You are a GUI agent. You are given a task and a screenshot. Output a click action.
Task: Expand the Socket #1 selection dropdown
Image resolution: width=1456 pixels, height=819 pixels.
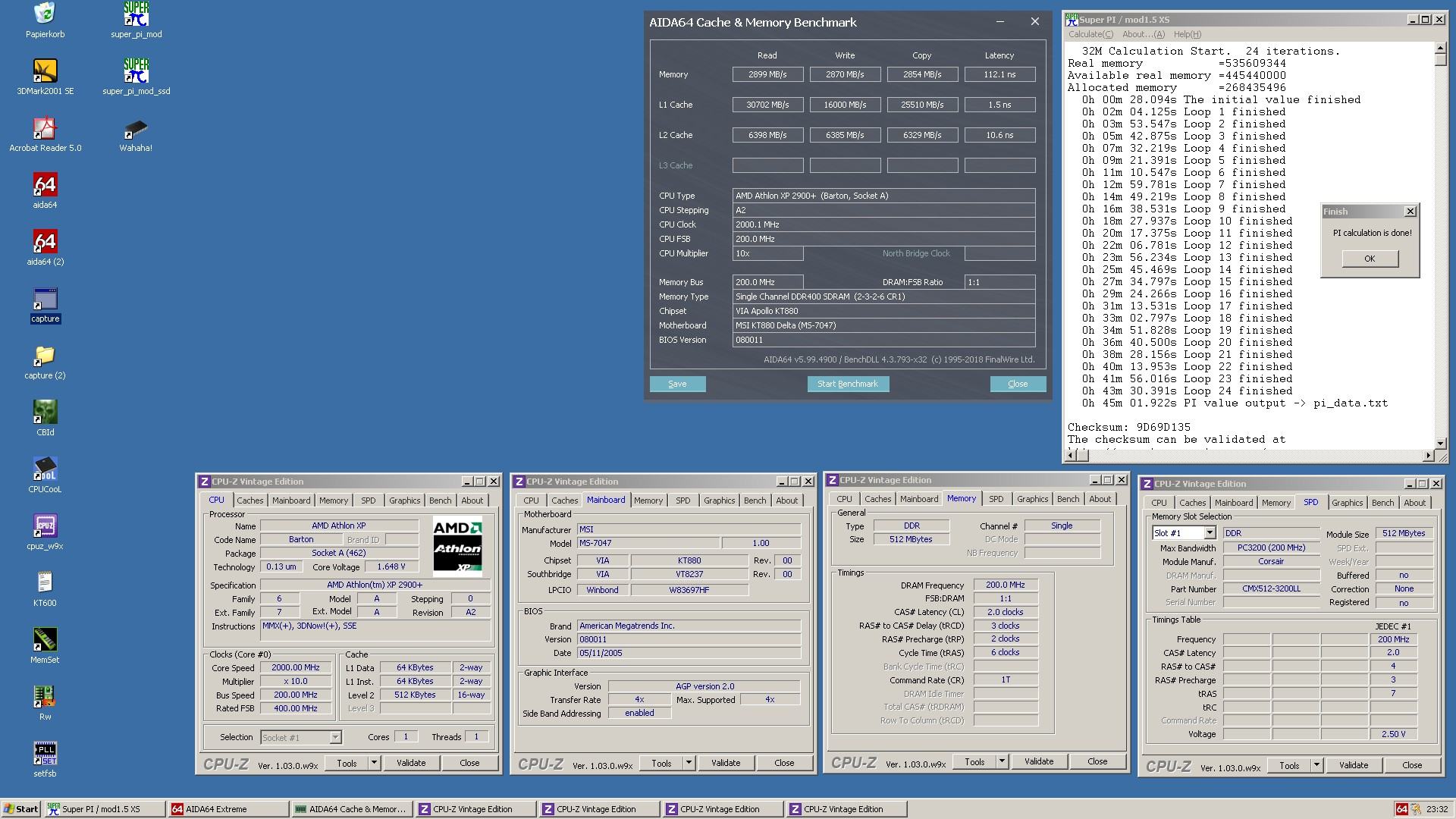point(335,737)
